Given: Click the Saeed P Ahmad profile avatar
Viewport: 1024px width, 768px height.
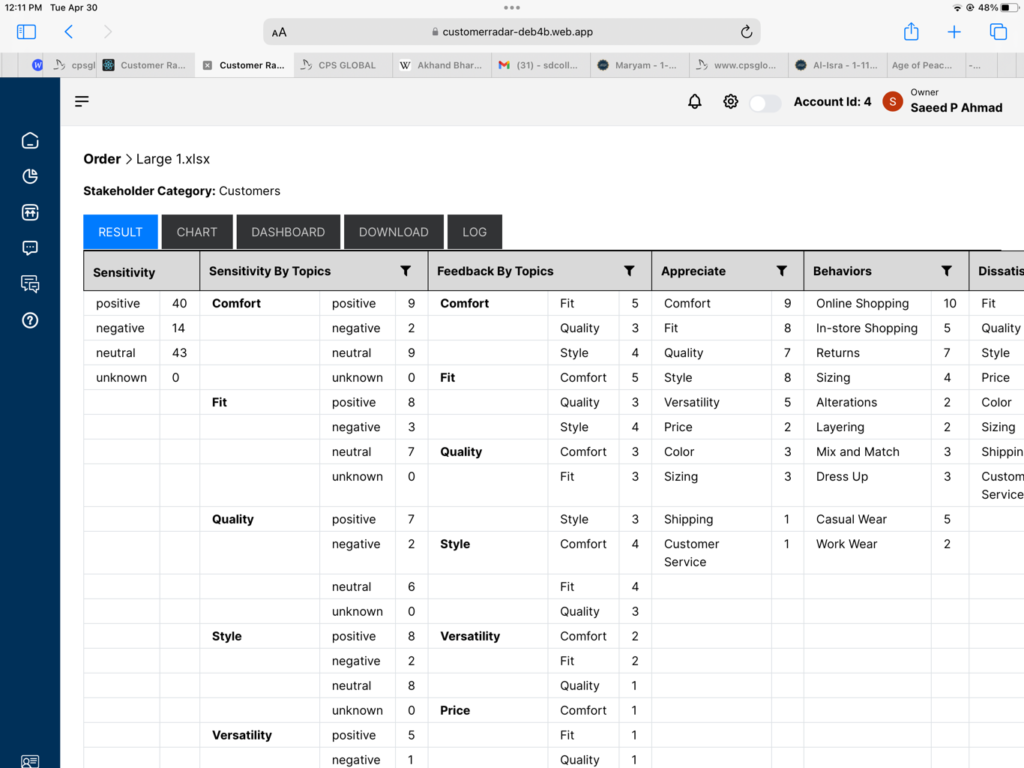Looking at the screenshot, I should 892,102.
